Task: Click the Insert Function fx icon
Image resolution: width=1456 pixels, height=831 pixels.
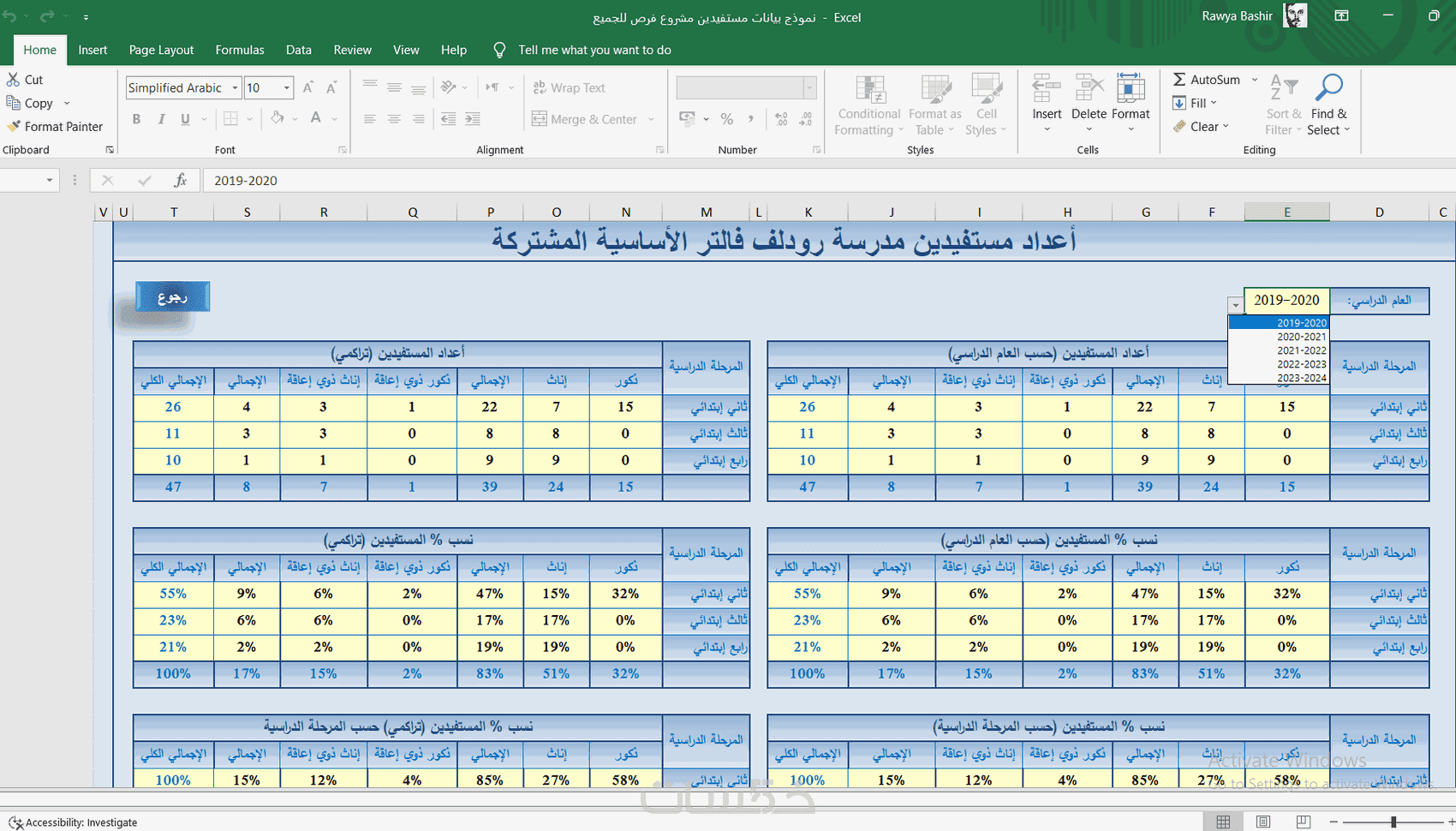Action: click(x=181, y=180)
